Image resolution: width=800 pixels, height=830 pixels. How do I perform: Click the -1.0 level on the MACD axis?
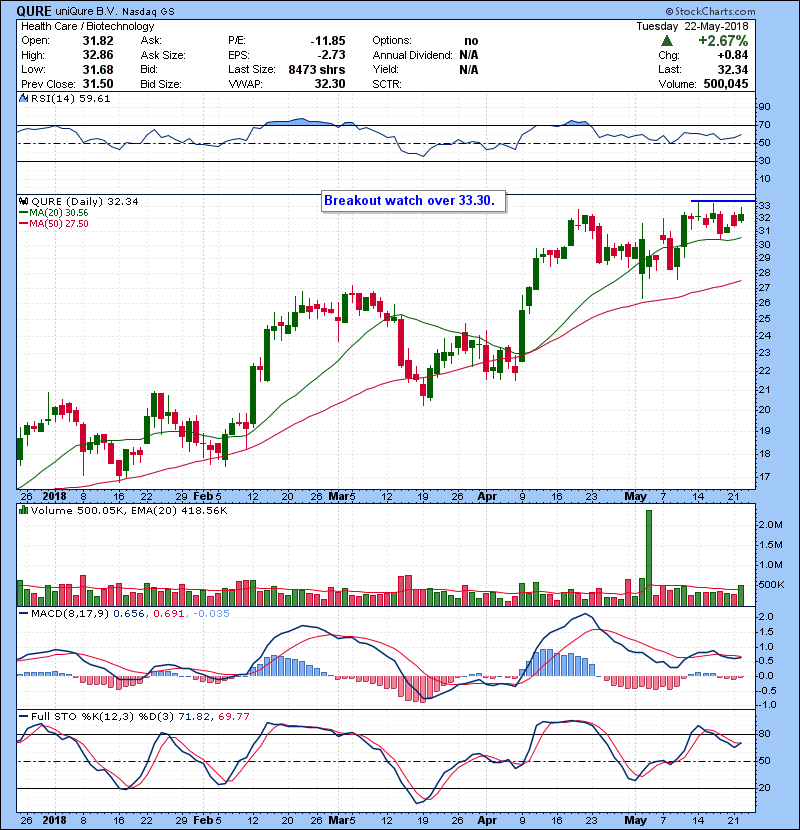767,705
